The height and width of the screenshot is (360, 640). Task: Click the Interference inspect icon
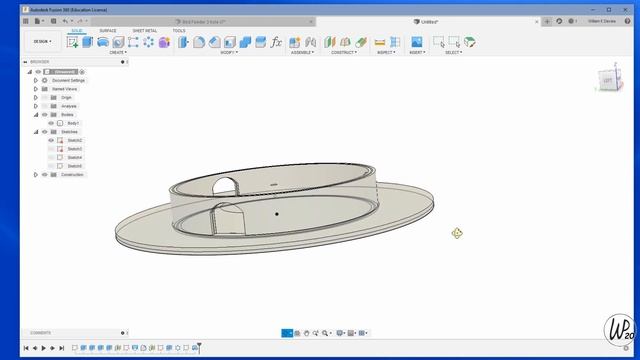coord(395,42)
